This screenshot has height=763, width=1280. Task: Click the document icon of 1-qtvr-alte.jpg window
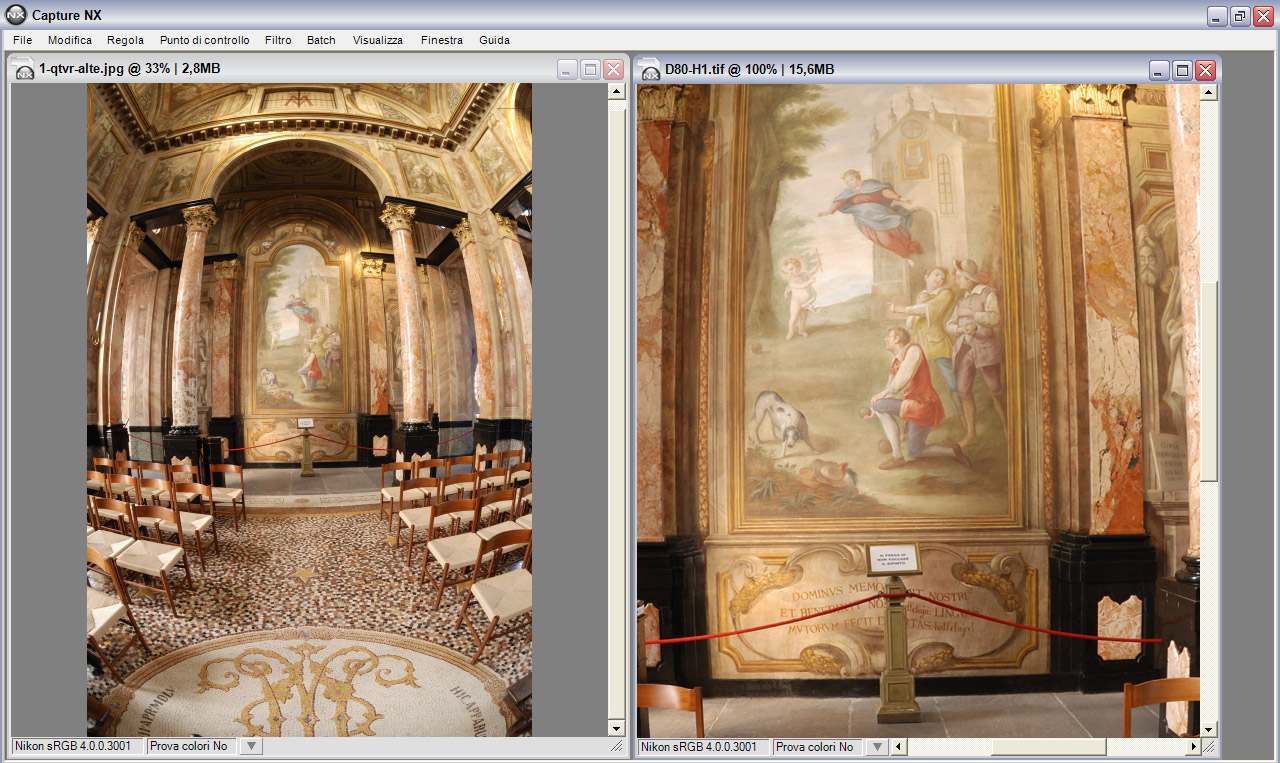(24, 70)
